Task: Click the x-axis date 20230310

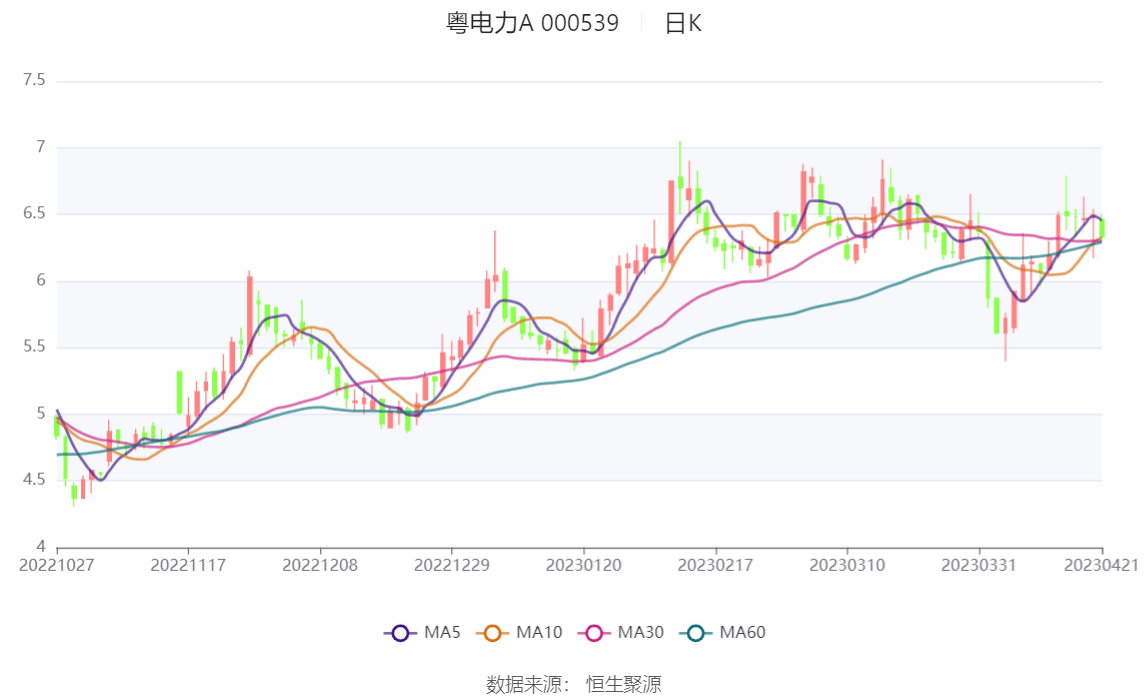Action: [x=847, y=565]
